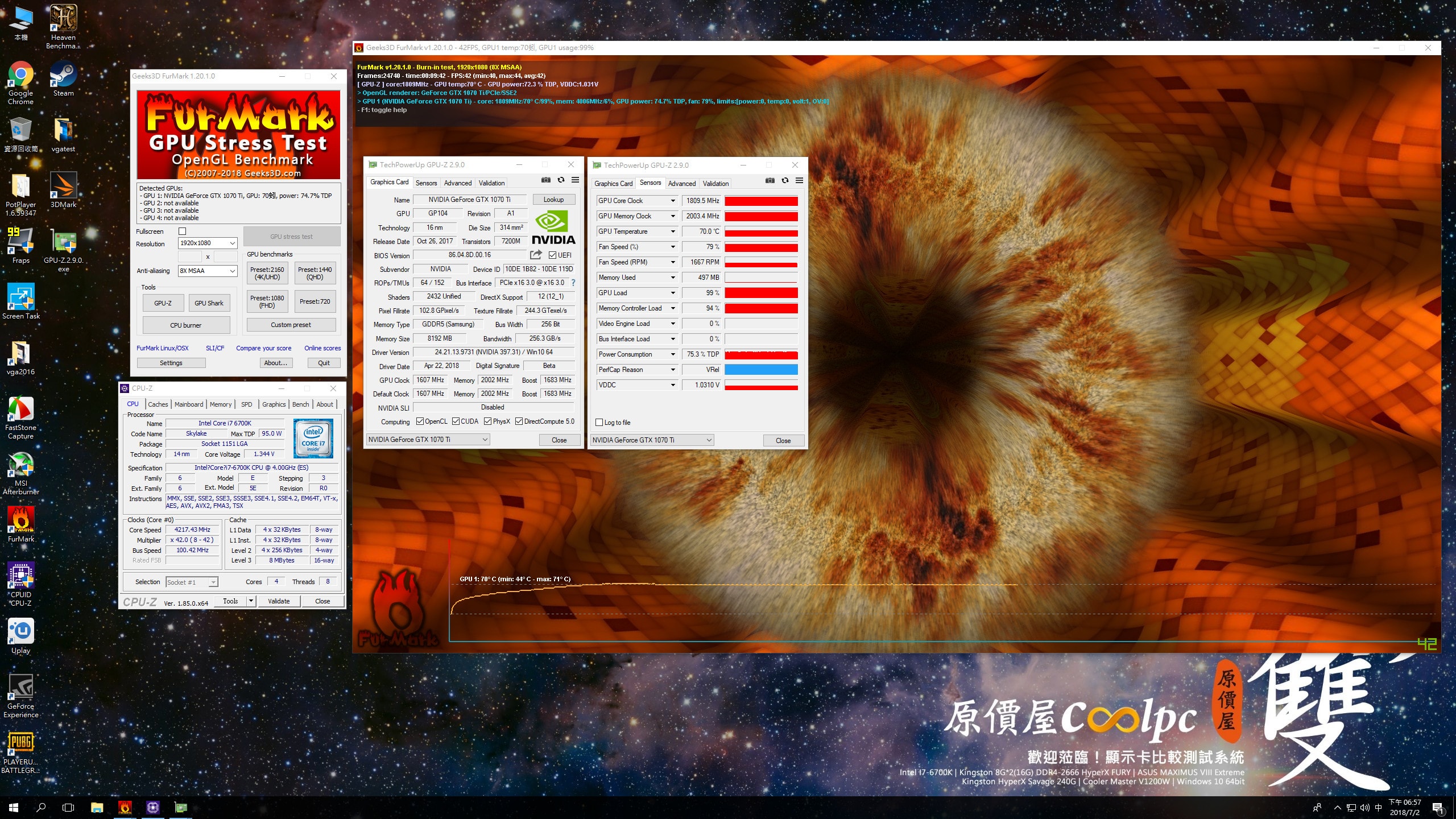Viewport: 1456px width, 819px height.
Task: Toggle the DirectCompute 5.0 checkbox
Action: click(519, 421)
